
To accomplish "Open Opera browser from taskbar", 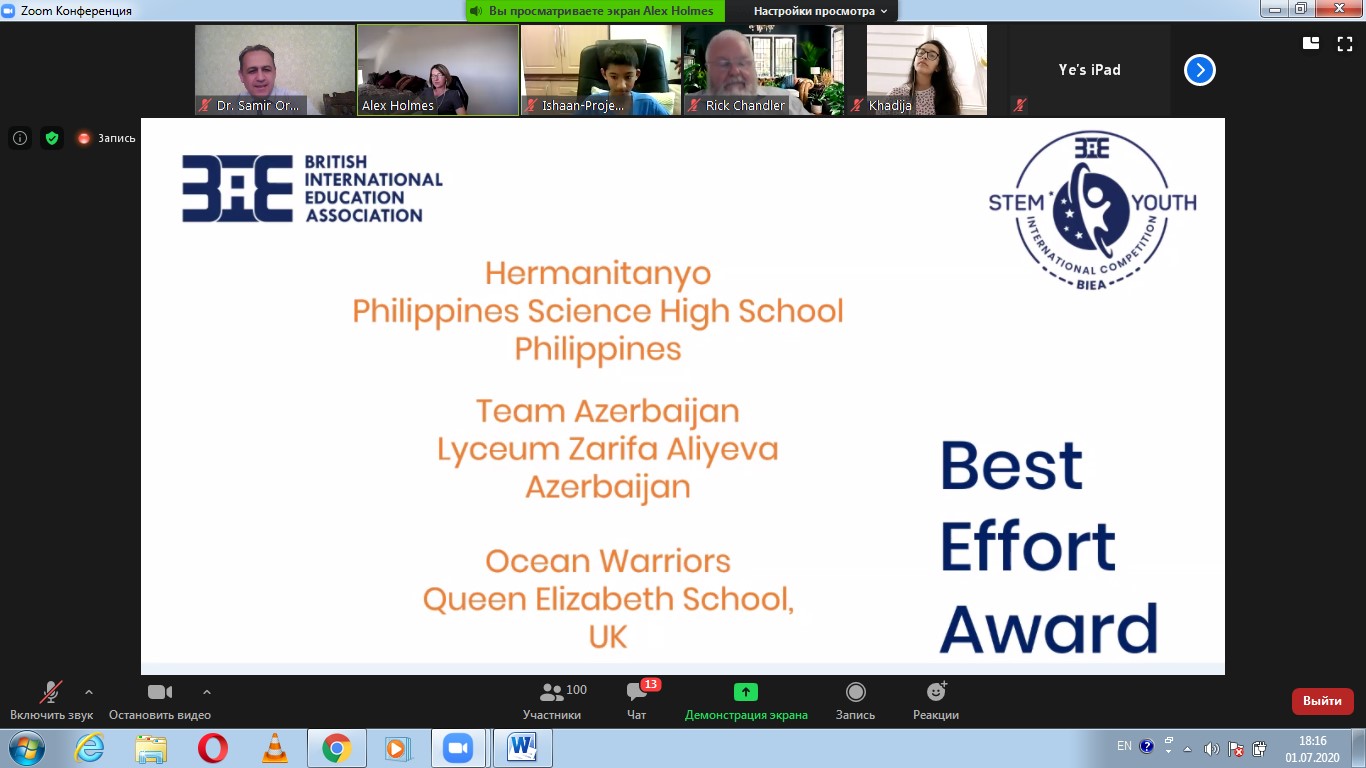I will coord(213,748).
